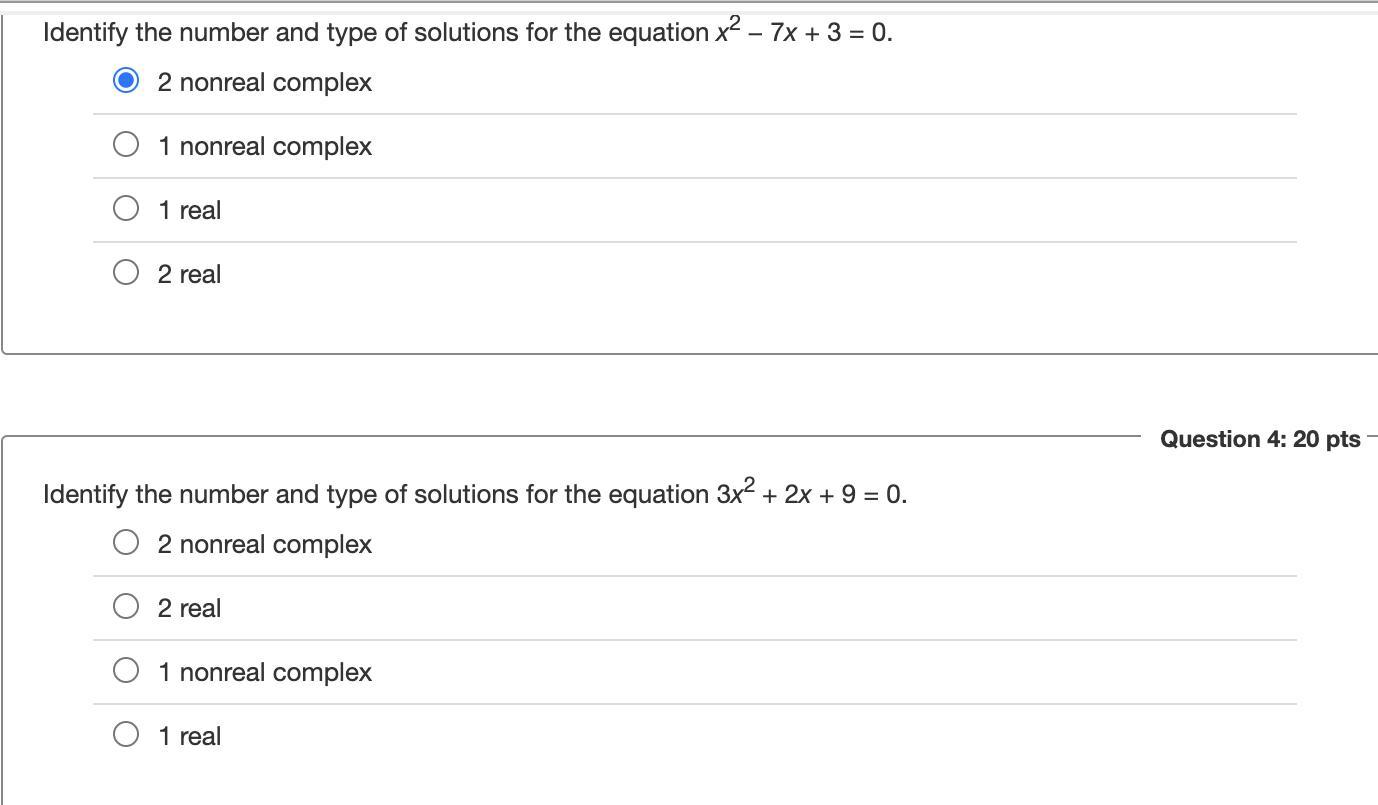
Task: Click Question 4's "1 real" label text
Action: point(189,736)
